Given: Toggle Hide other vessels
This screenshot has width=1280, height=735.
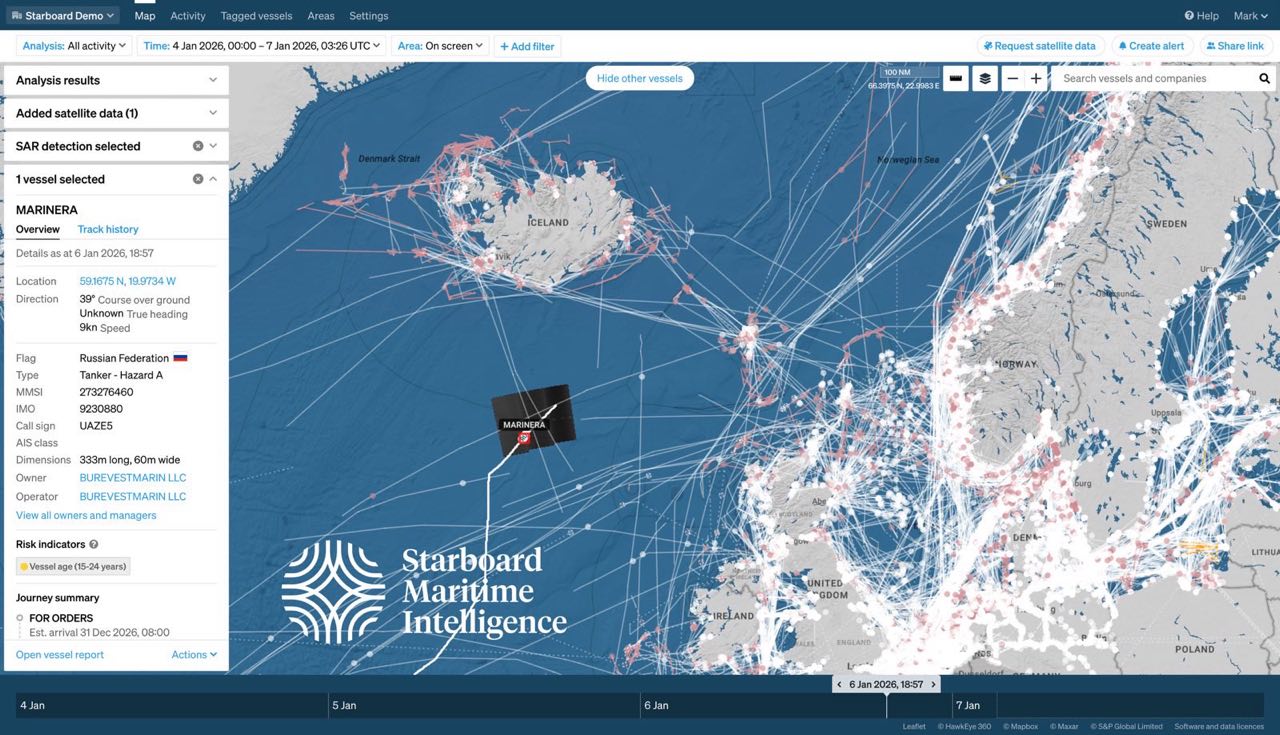Looking at the screenshot, I should 639,78.
